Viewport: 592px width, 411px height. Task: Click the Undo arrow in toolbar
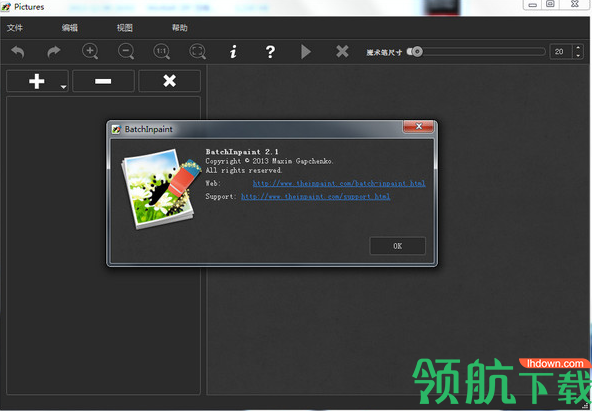coord(17,52)
